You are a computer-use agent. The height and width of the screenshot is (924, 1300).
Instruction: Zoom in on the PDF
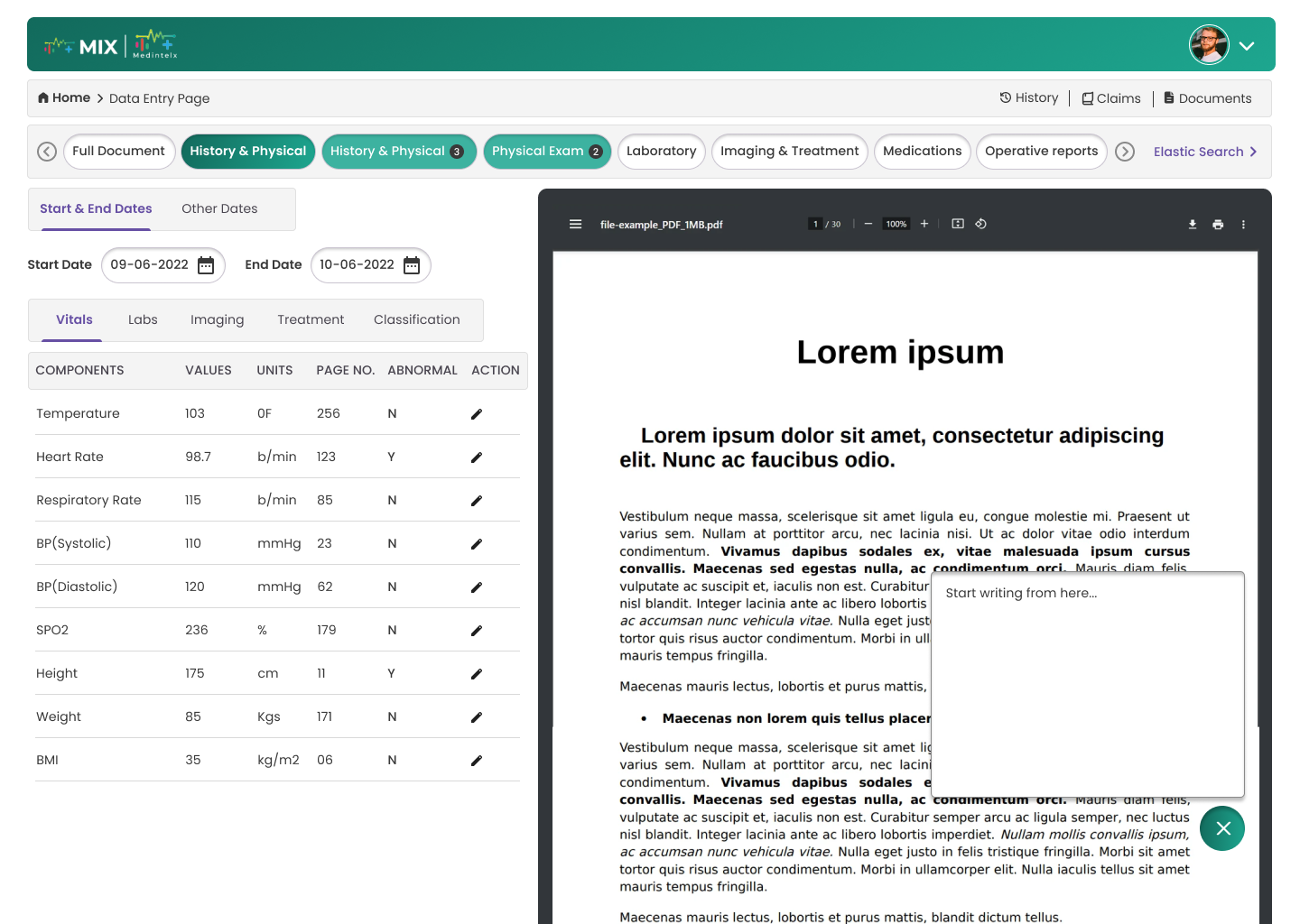tap(924, 224)
